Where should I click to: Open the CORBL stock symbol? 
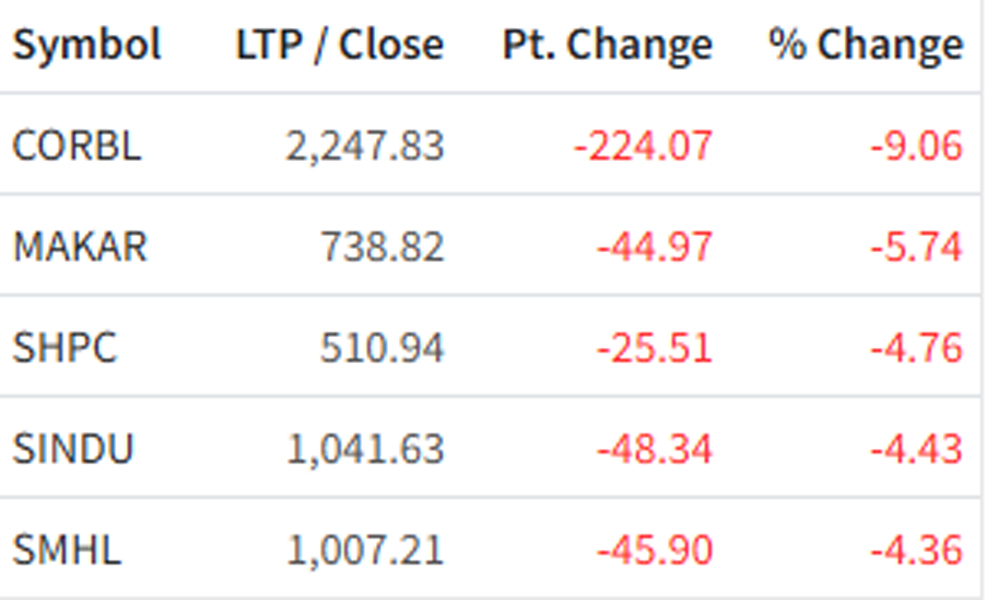click(77, 146)
